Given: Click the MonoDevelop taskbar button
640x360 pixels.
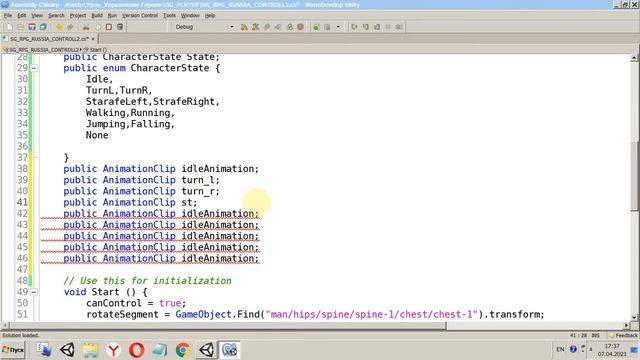Looking at the screenshot, I should (x=230, y=350).
